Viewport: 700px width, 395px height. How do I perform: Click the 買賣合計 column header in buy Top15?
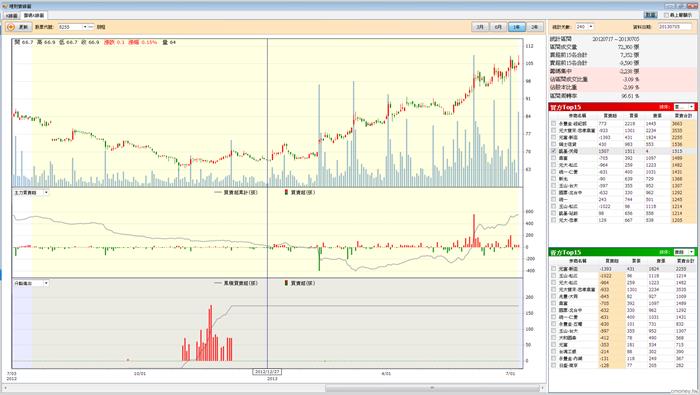683,116
